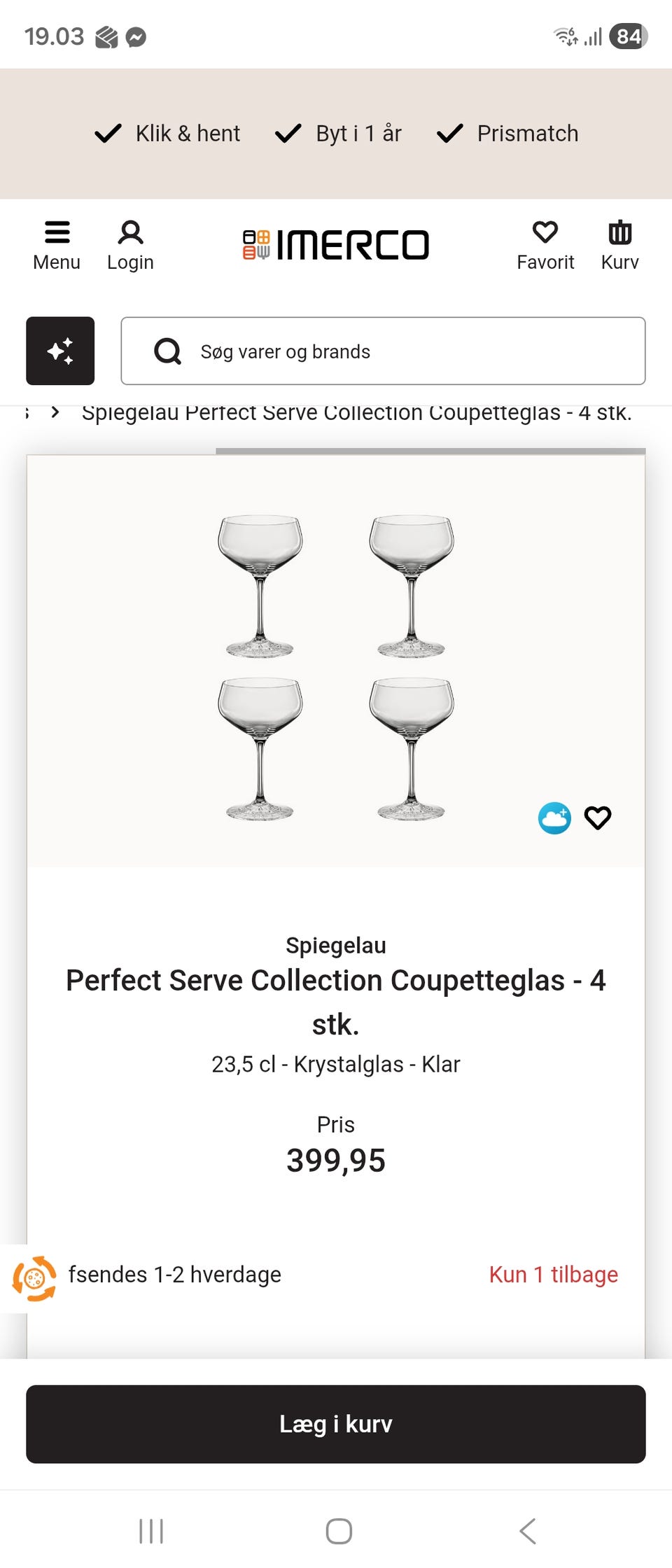Tap the breadcrumb chevron arrow

pos(55,412)
